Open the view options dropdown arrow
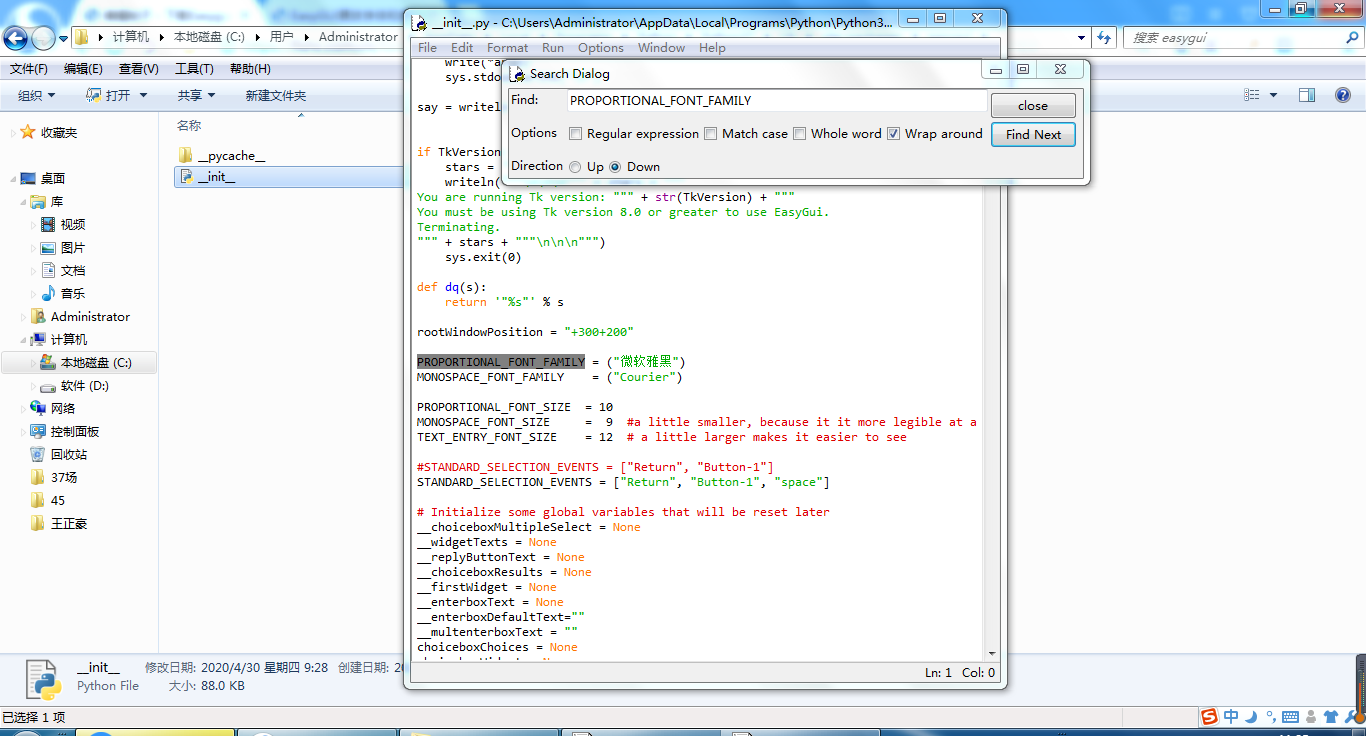 click(x=1273, y=95)
